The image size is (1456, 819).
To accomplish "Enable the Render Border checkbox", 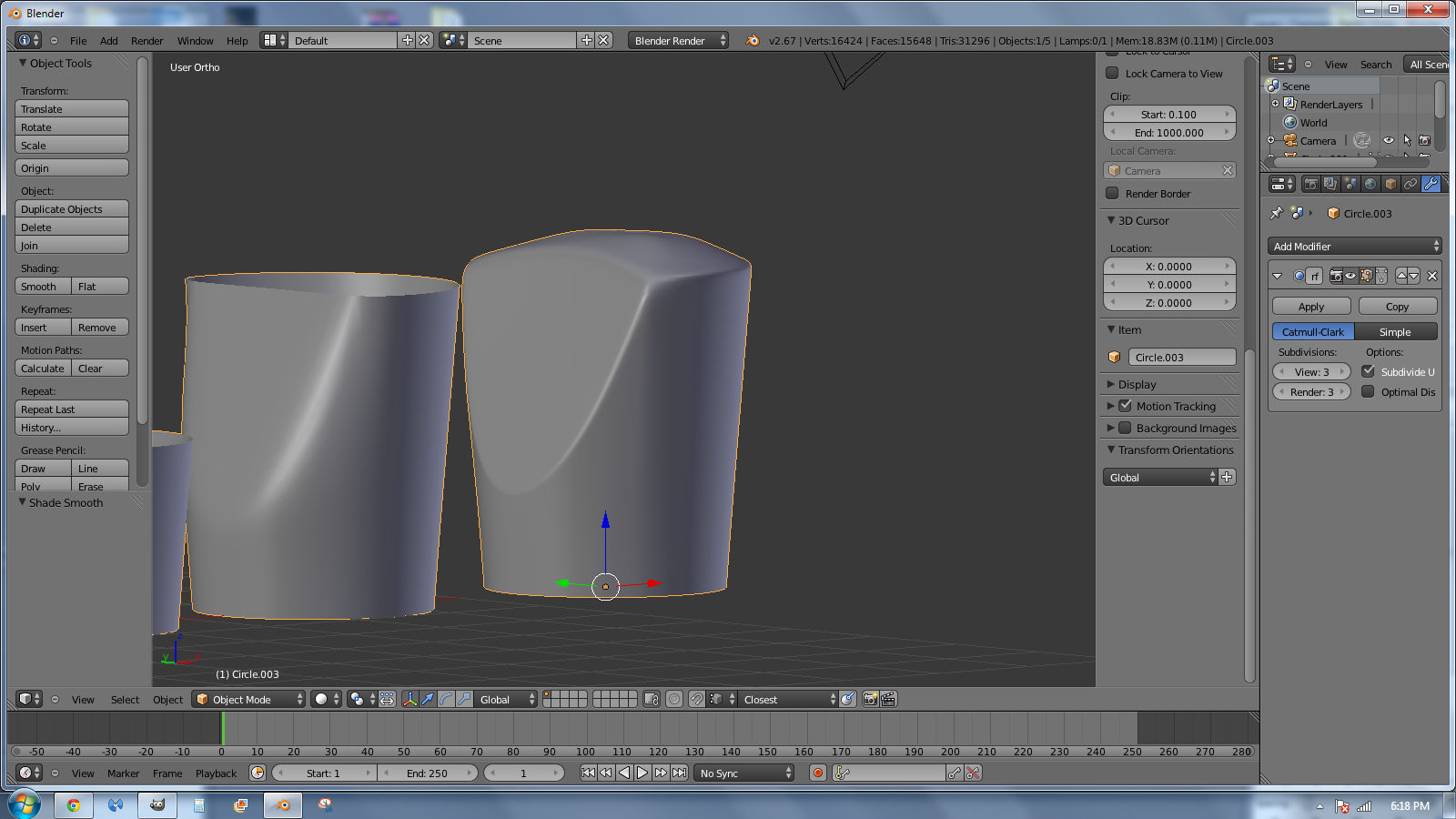I will pos(1112,193).
